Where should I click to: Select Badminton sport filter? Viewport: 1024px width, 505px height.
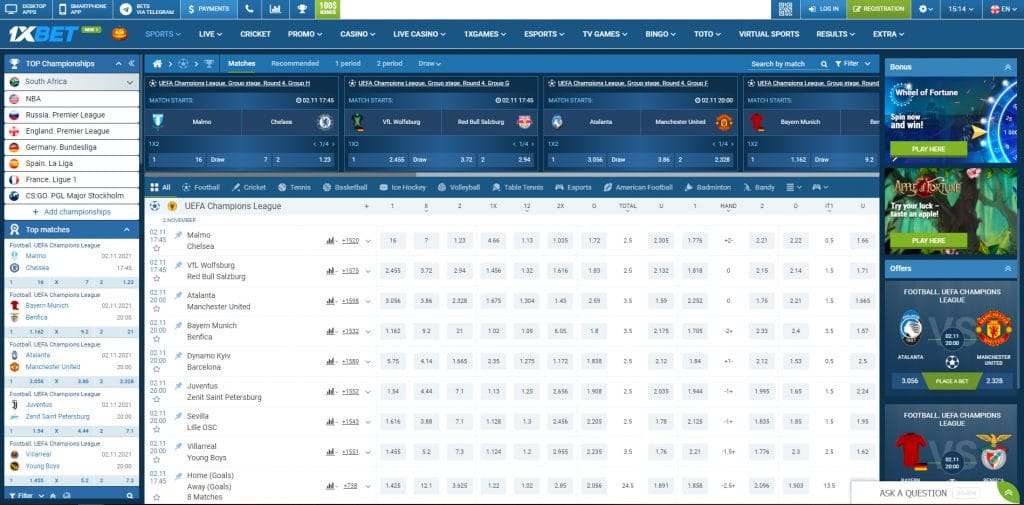click(x=708, y=187)
